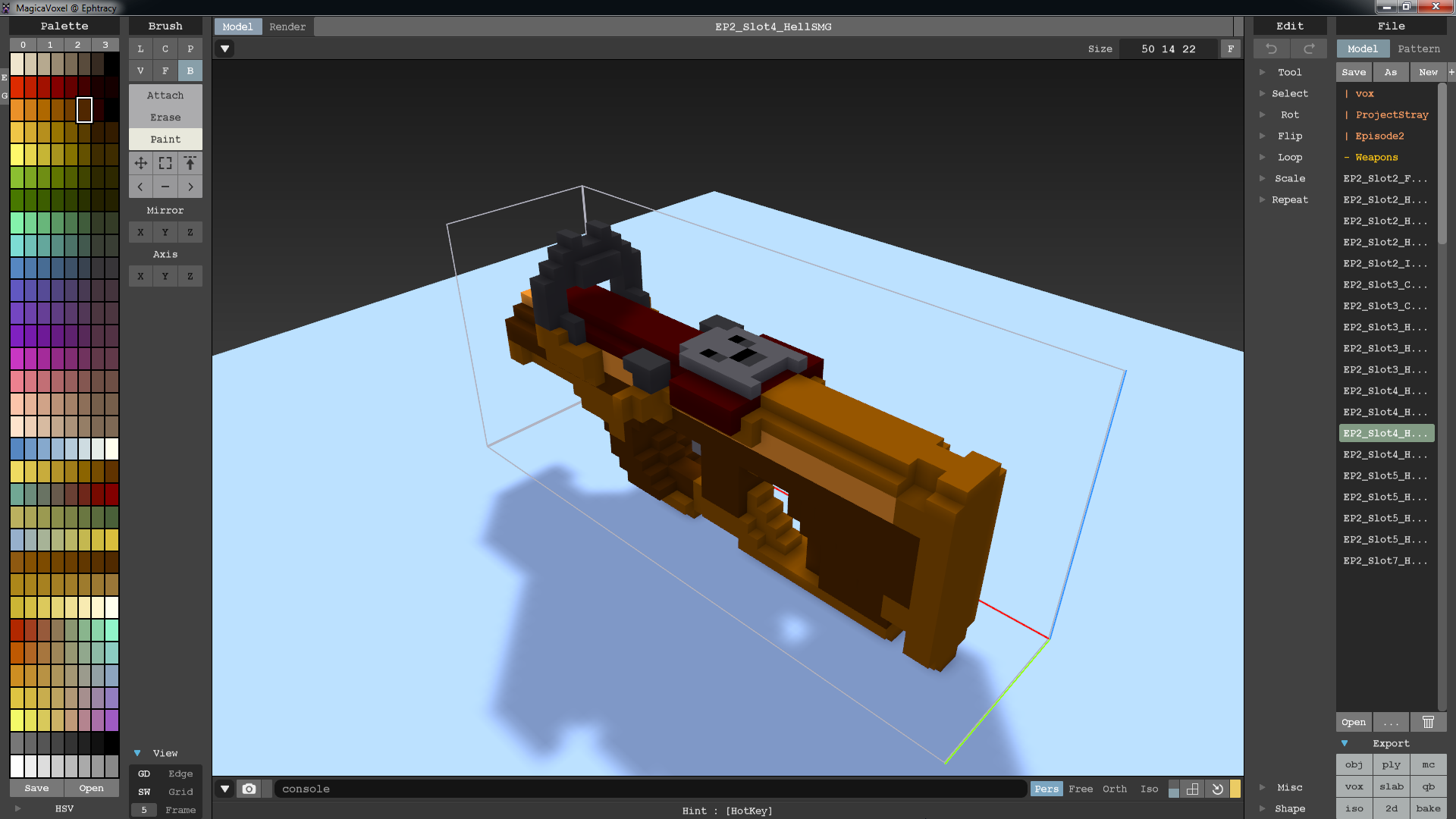Click the Move mode icon with arrows
The image size is (1456, 819).
(140, 162)
